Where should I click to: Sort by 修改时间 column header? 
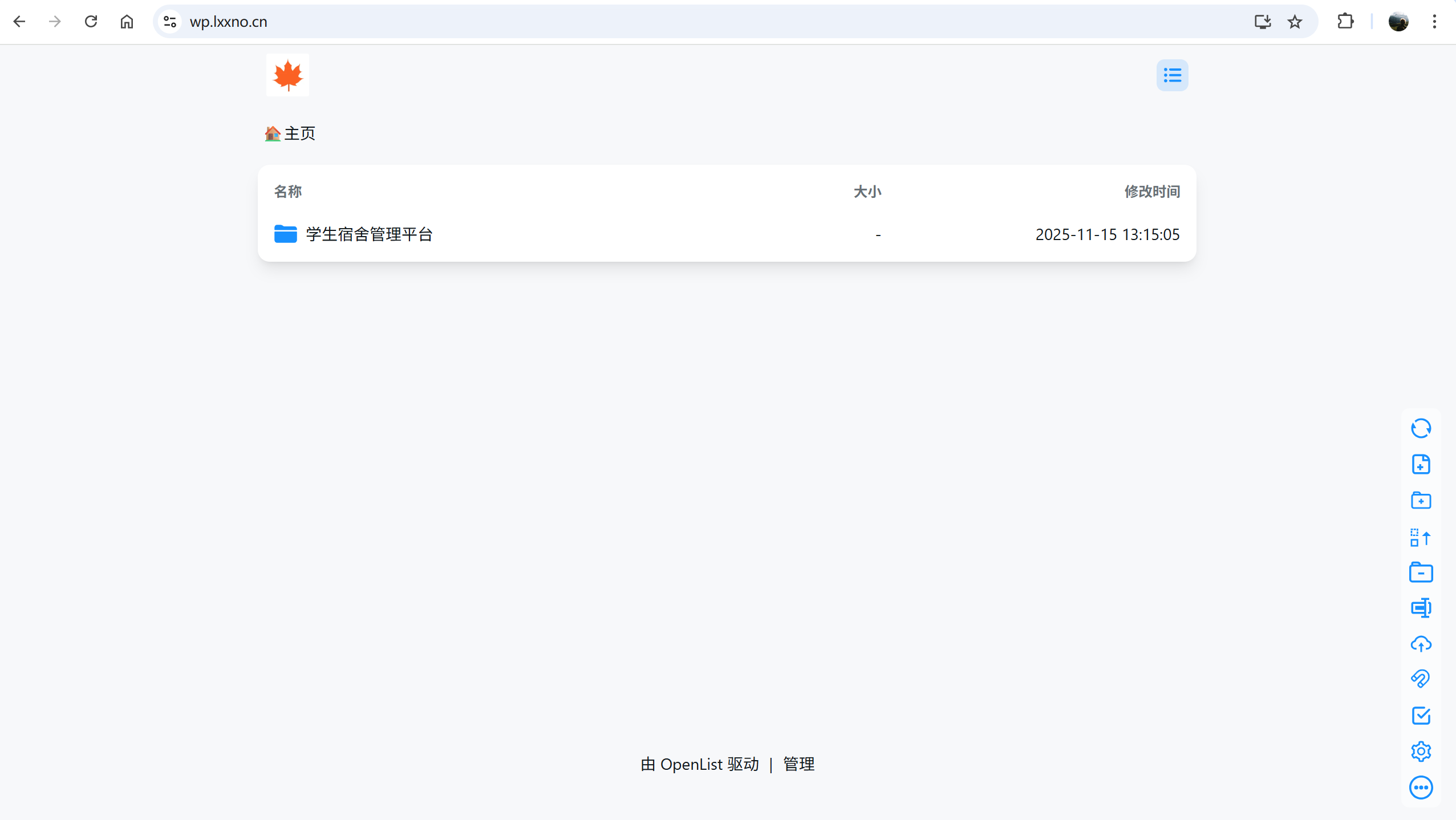point(1151,192)
